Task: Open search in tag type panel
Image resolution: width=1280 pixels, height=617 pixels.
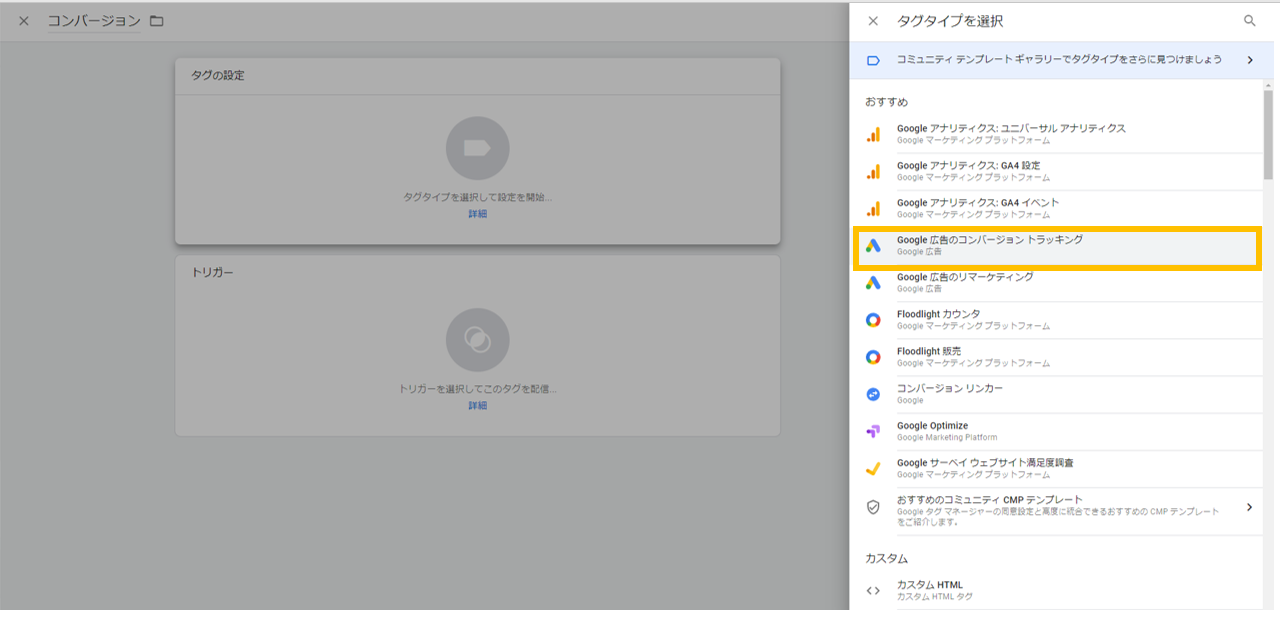Action: 1249,21
